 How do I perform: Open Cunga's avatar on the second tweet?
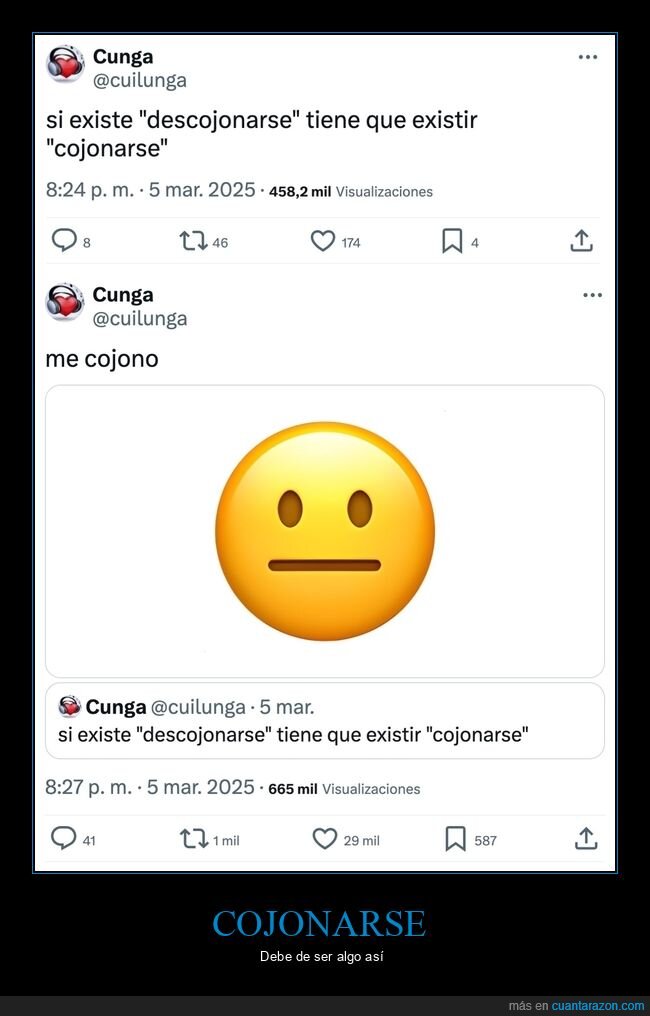click(66, 303)
